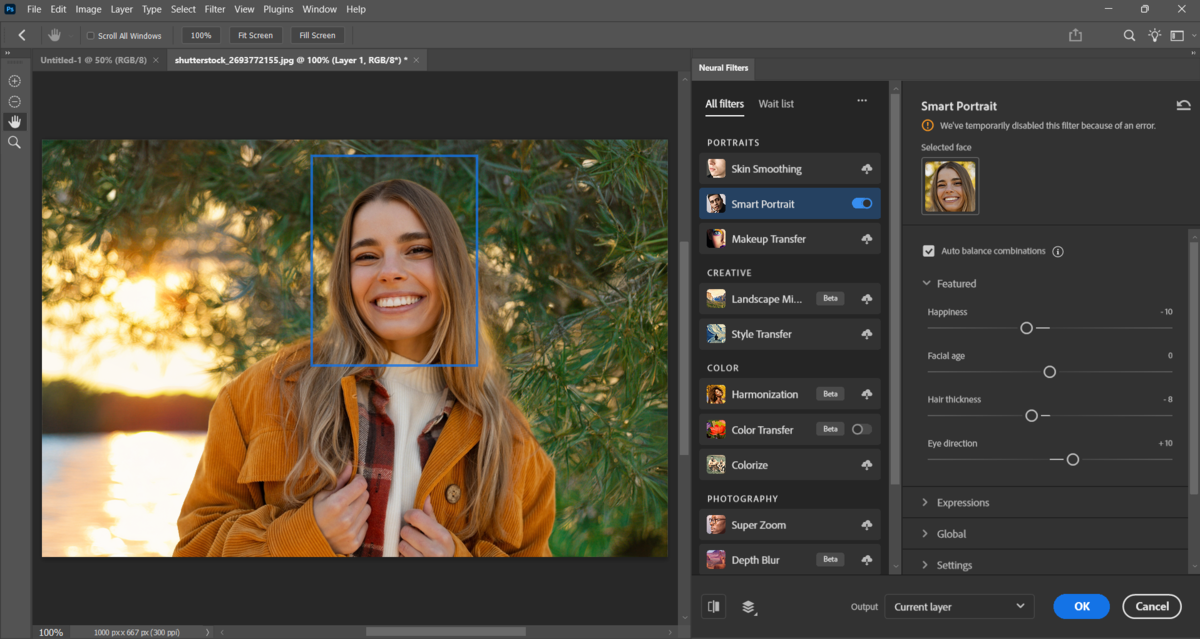
Task: Click the Facial age slider handle
Action: point(1050,372)
